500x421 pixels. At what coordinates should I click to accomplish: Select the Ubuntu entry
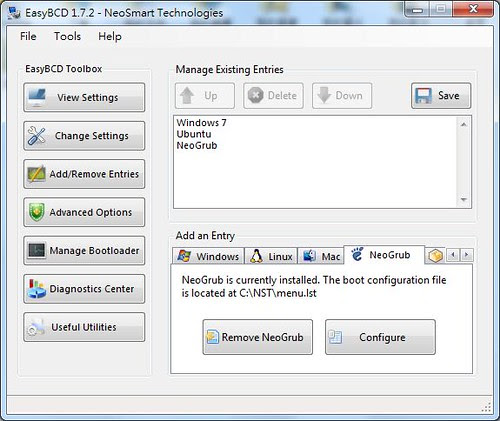pos(194,134)
